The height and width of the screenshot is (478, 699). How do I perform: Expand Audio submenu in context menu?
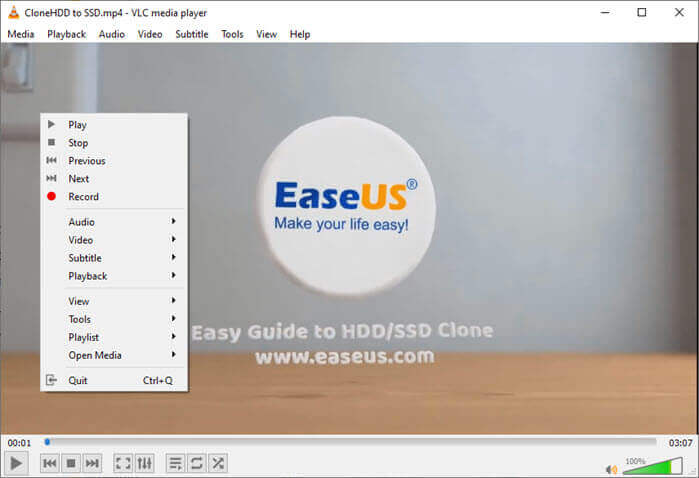pyautogui.click(x=114, y=222)
